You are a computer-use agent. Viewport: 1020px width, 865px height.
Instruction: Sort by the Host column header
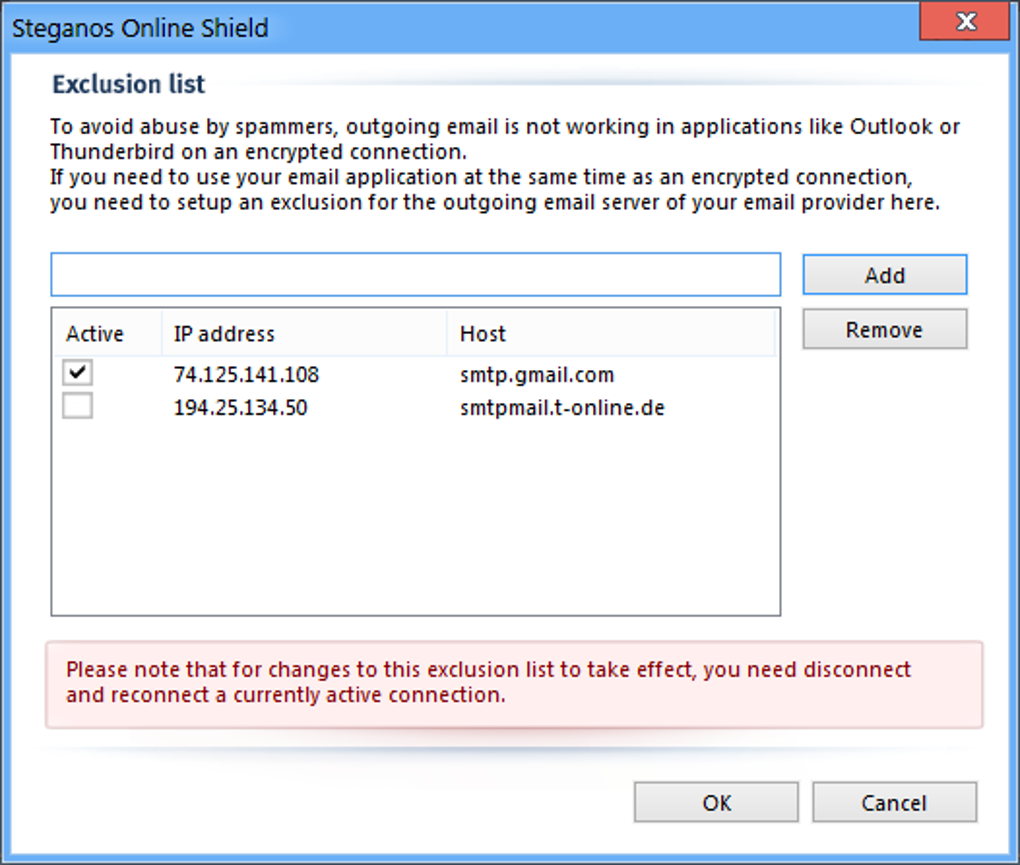pyautogui.click(x=483, y=334)
